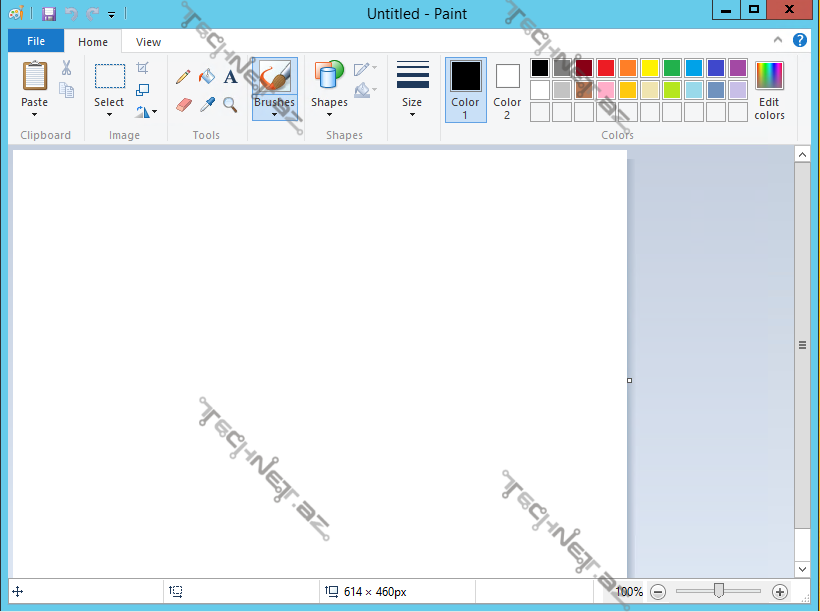Open Edit colors dialog
This screenshot has height=612, width=820.
click(x=769, y=90)
